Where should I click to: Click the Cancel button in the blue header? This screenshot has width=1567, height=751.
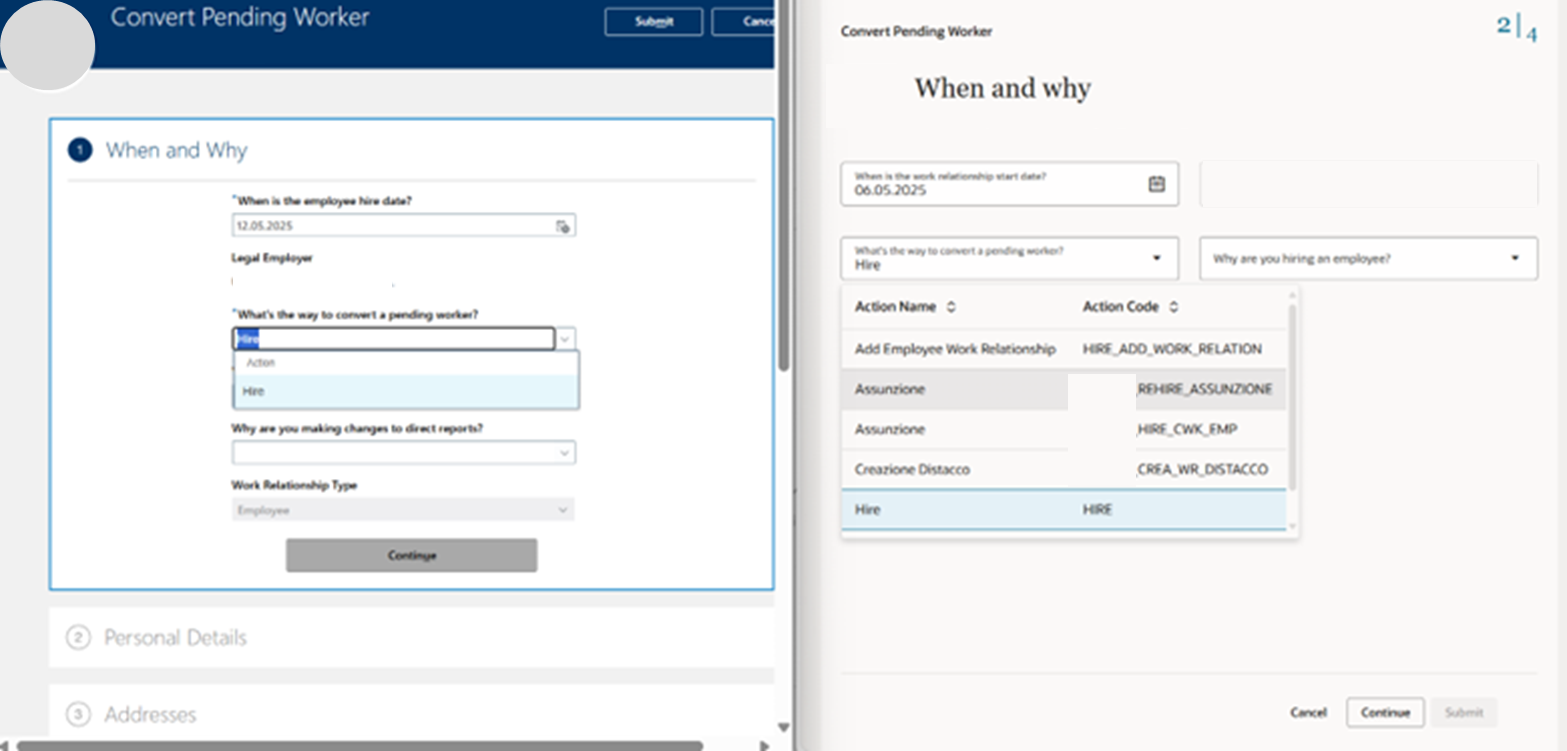744,22
